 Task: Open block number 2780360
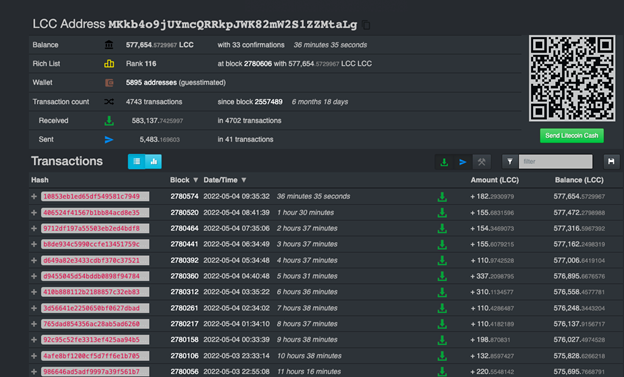pyautogui.click(x=184, y=276)
